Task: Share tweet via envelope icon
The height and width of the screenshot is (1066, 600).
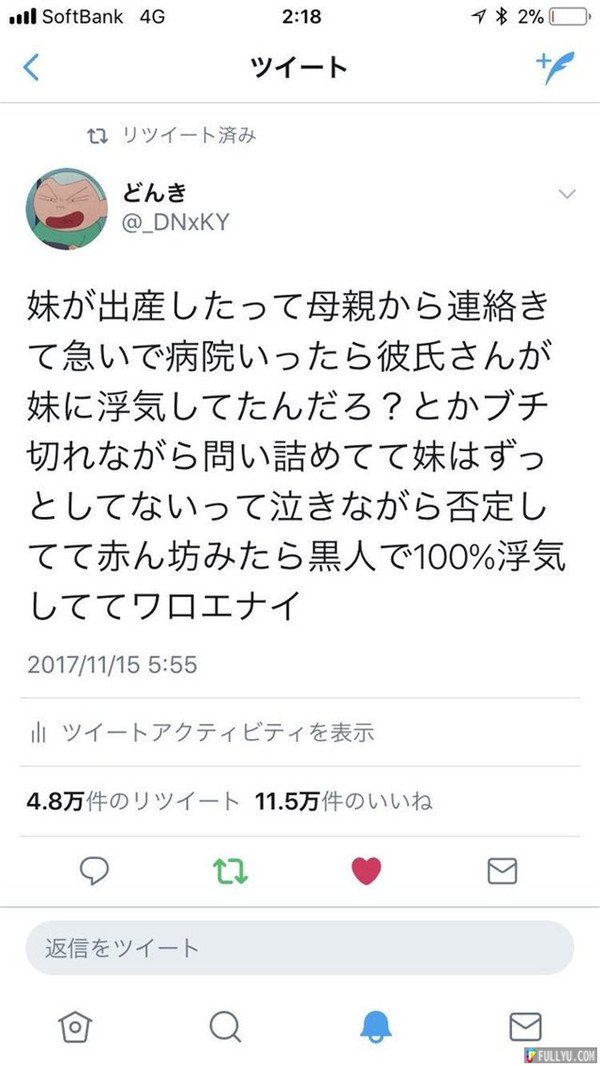Action: pos(502,871)
